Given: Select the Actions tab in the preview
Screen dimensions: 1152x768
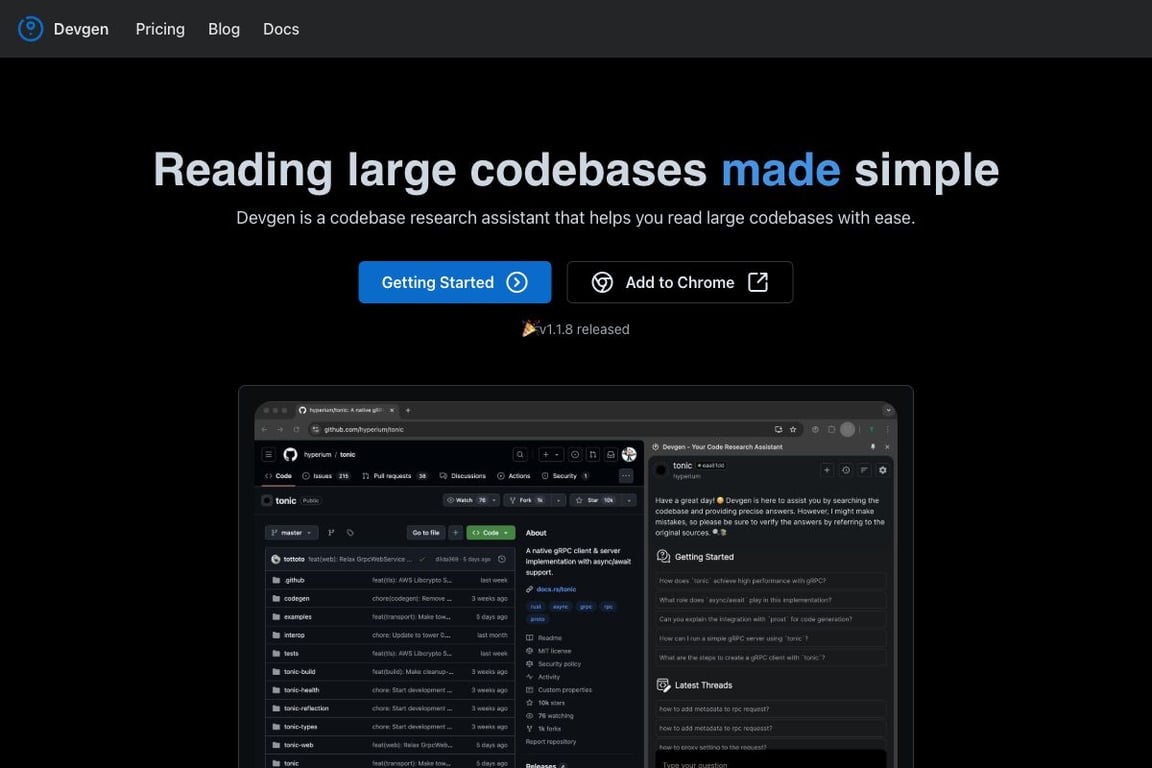Looking at the screenshot, I should pyautogui.click(x=514, y=475).
